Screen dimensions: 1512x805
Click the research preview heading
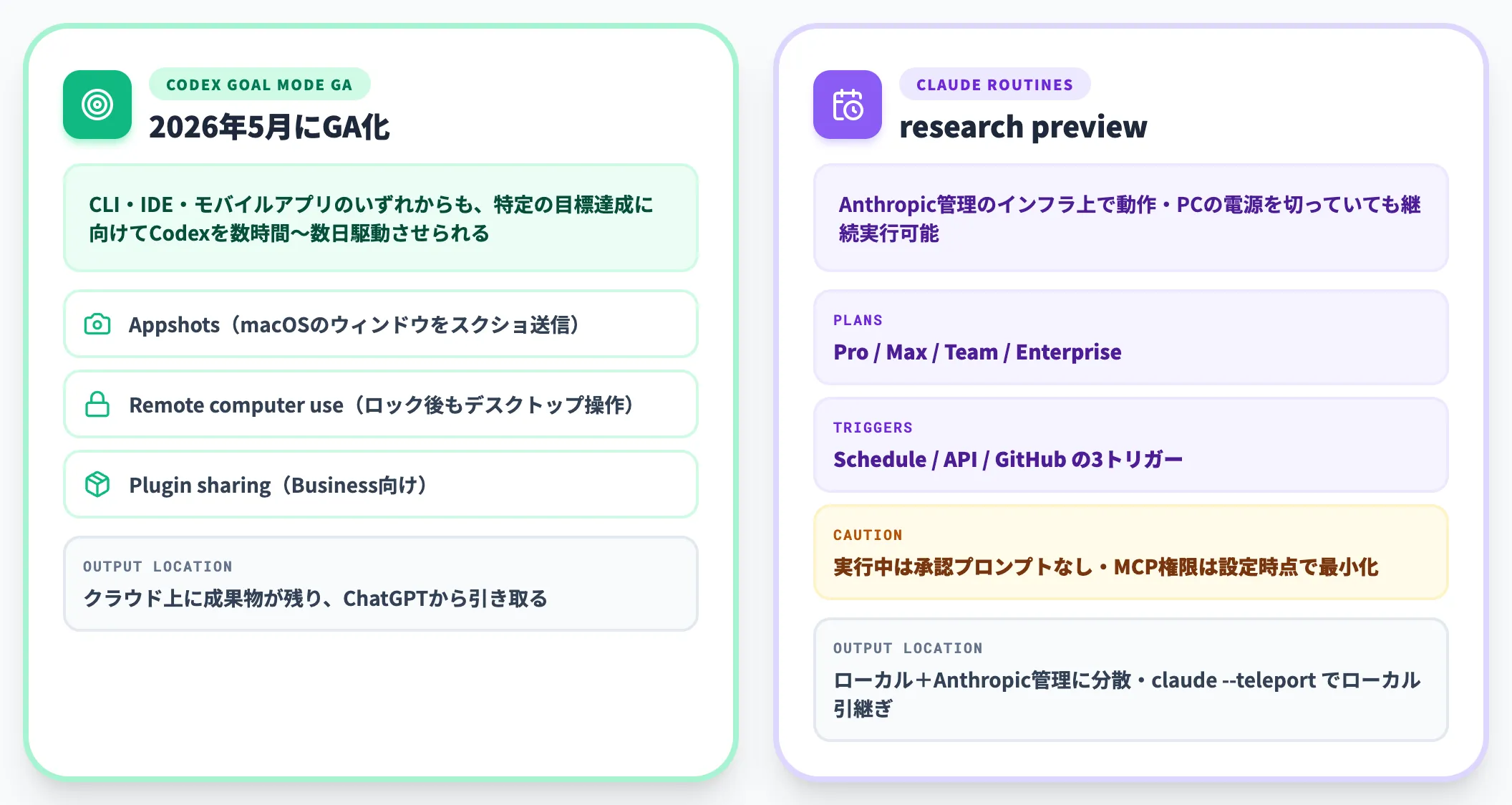[1023, 127]
